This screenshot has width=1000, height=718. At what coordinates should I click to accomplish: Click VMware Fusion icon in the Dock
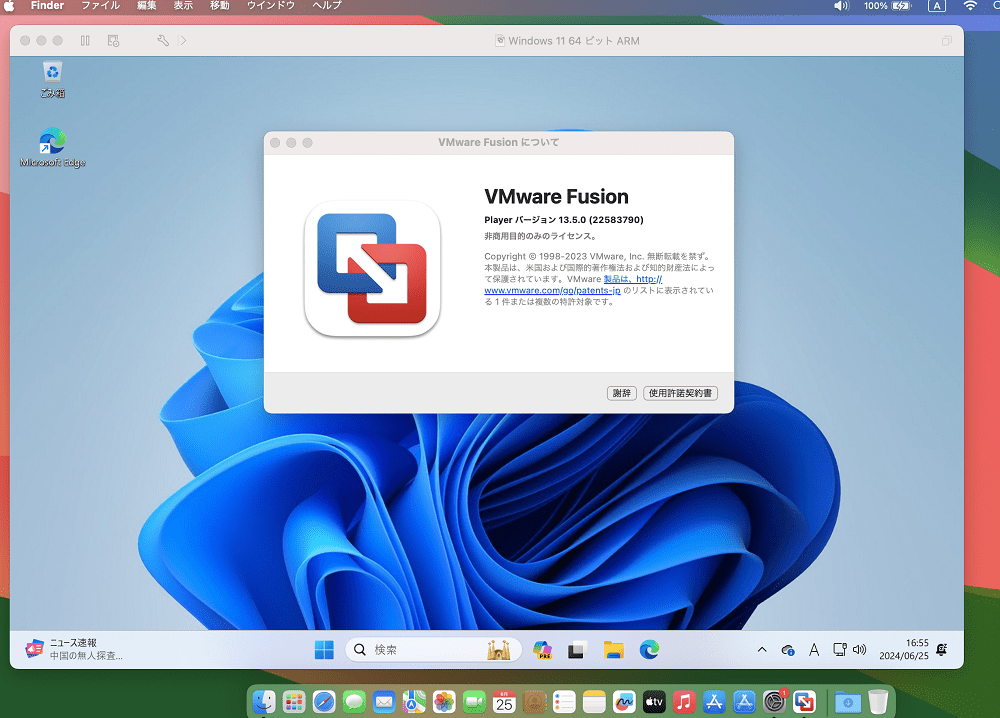[x=805, y=703]
